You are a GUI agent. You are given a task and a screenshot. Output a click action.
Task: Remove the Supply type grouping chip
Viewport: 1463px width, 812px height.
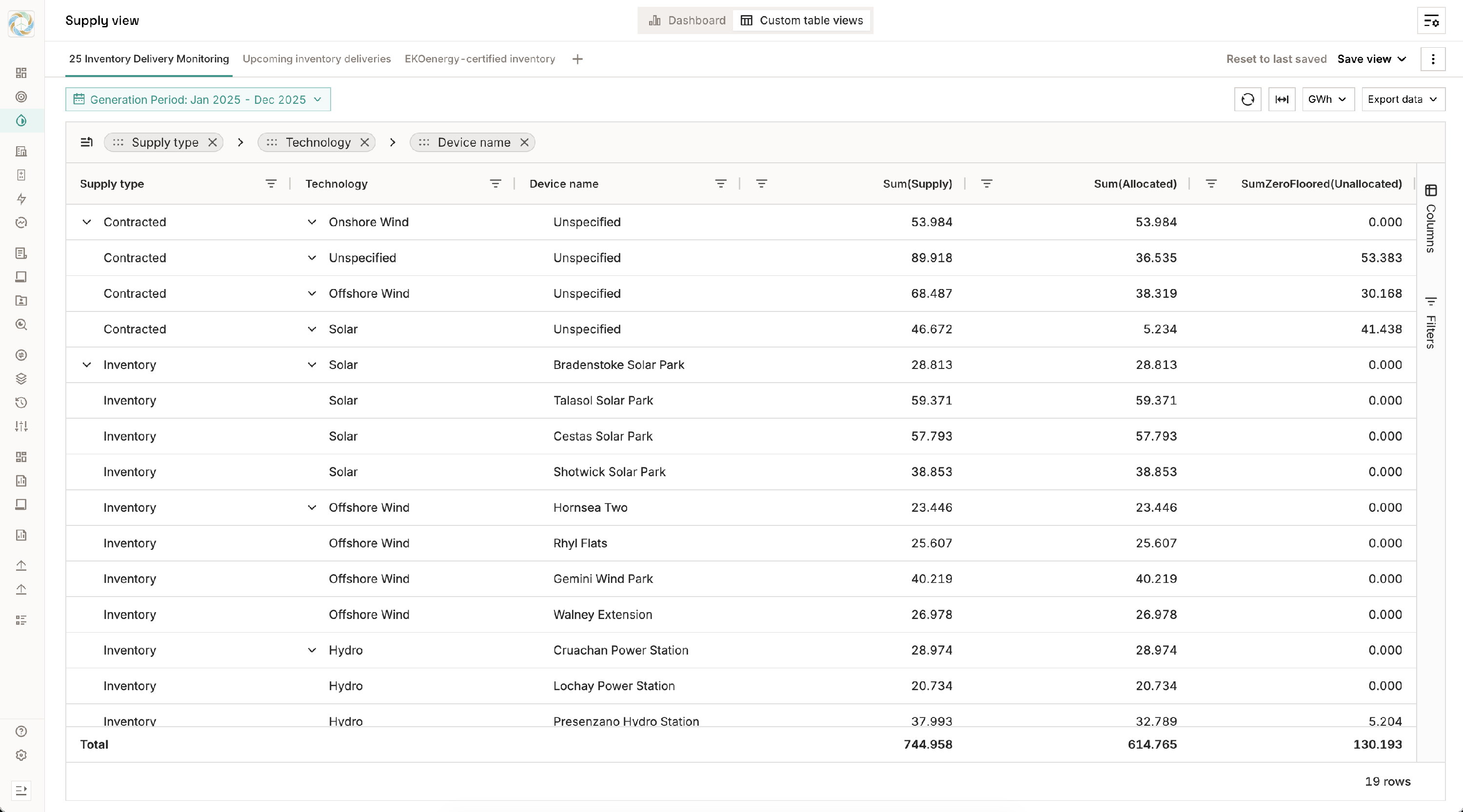pyautogui.click(x=213, y=142)
